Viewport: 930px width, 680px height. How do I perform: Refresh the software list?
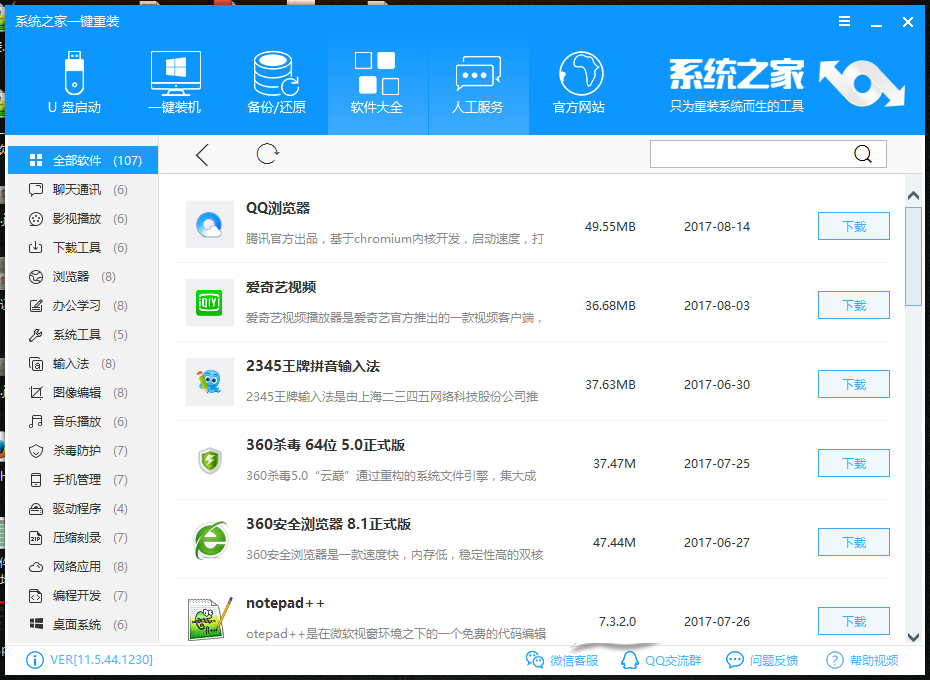click(x=266, y=154)
